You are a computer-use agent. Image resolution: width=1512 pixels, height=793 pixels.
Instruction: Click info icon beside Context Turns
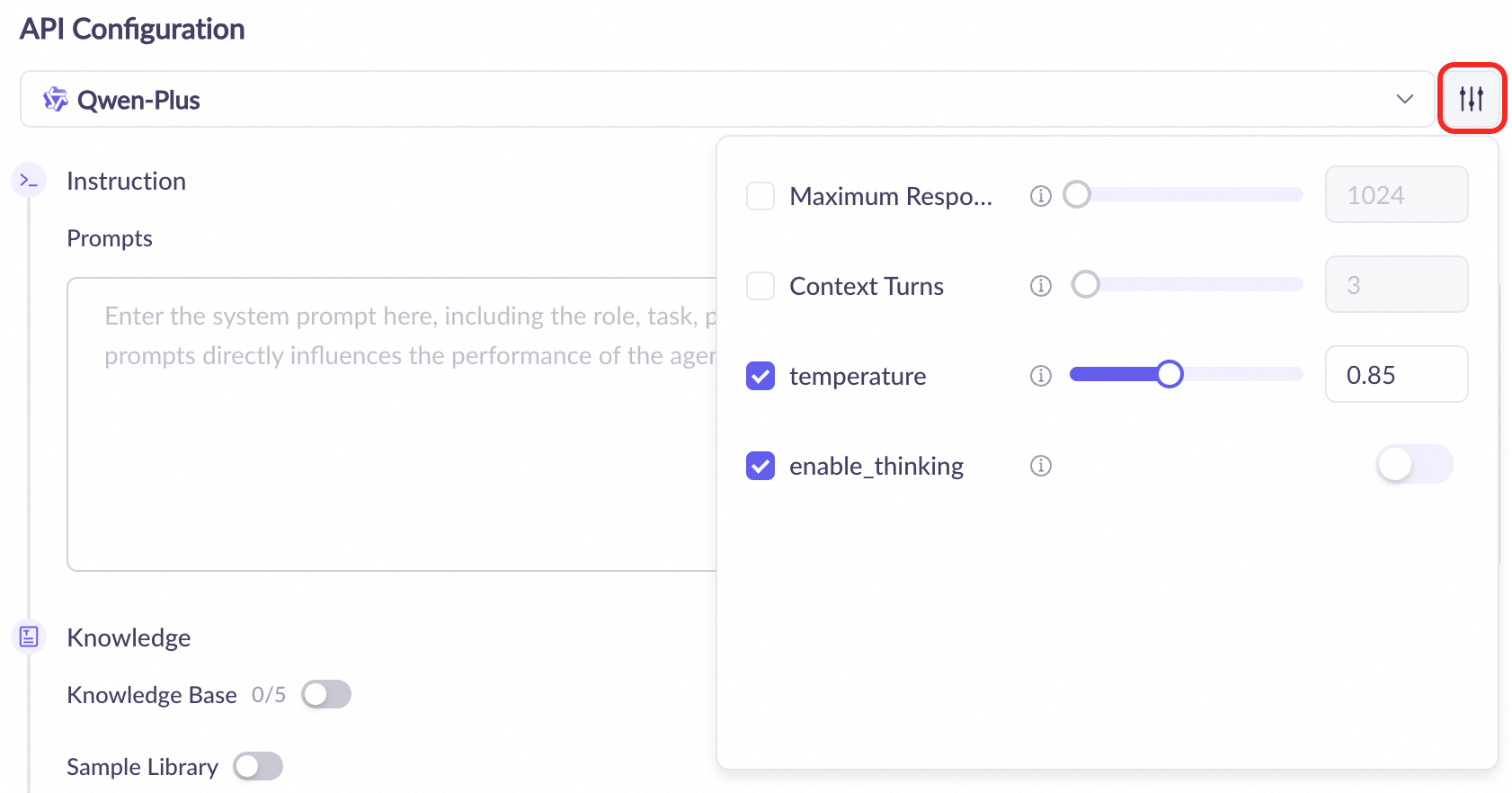1040,286
